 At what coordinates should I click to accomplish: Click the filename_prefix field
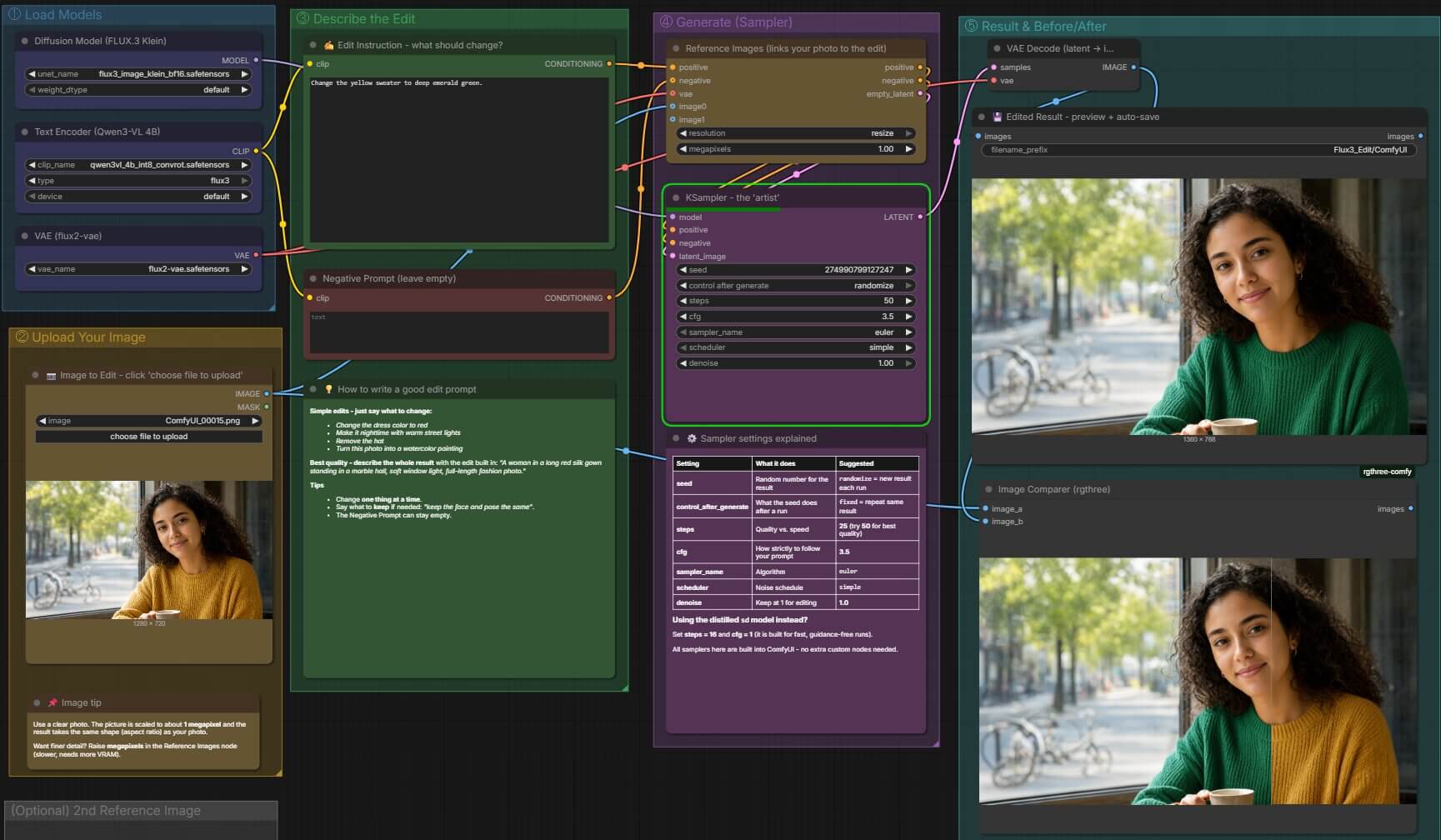point(1198,150)
